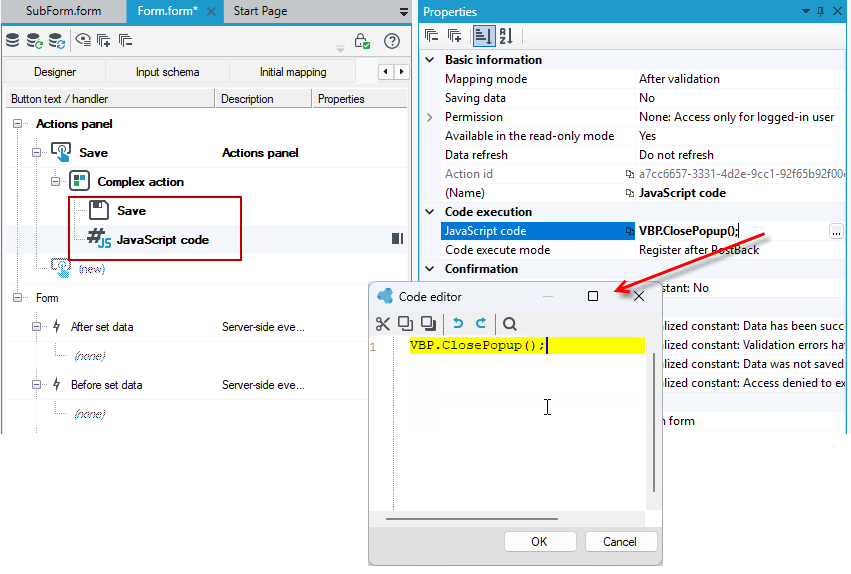The width and height of the screenshot is (851, 574).
Task: Undo the last edit in Code editor
Action: tap(458, 323)
